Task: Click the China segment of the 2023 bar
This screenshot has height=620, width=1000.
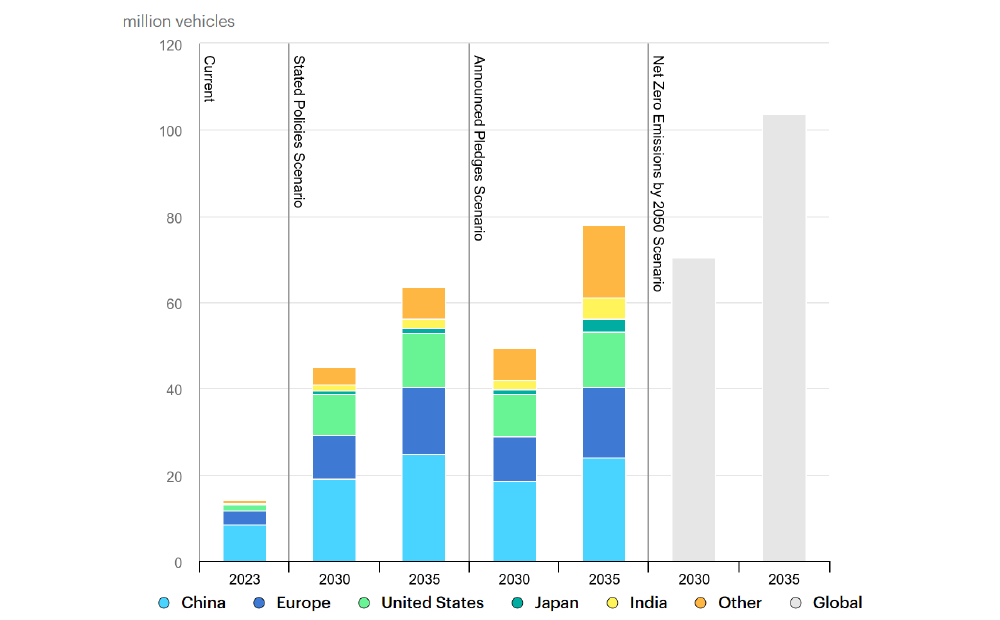Action: (x=244, y=543)
